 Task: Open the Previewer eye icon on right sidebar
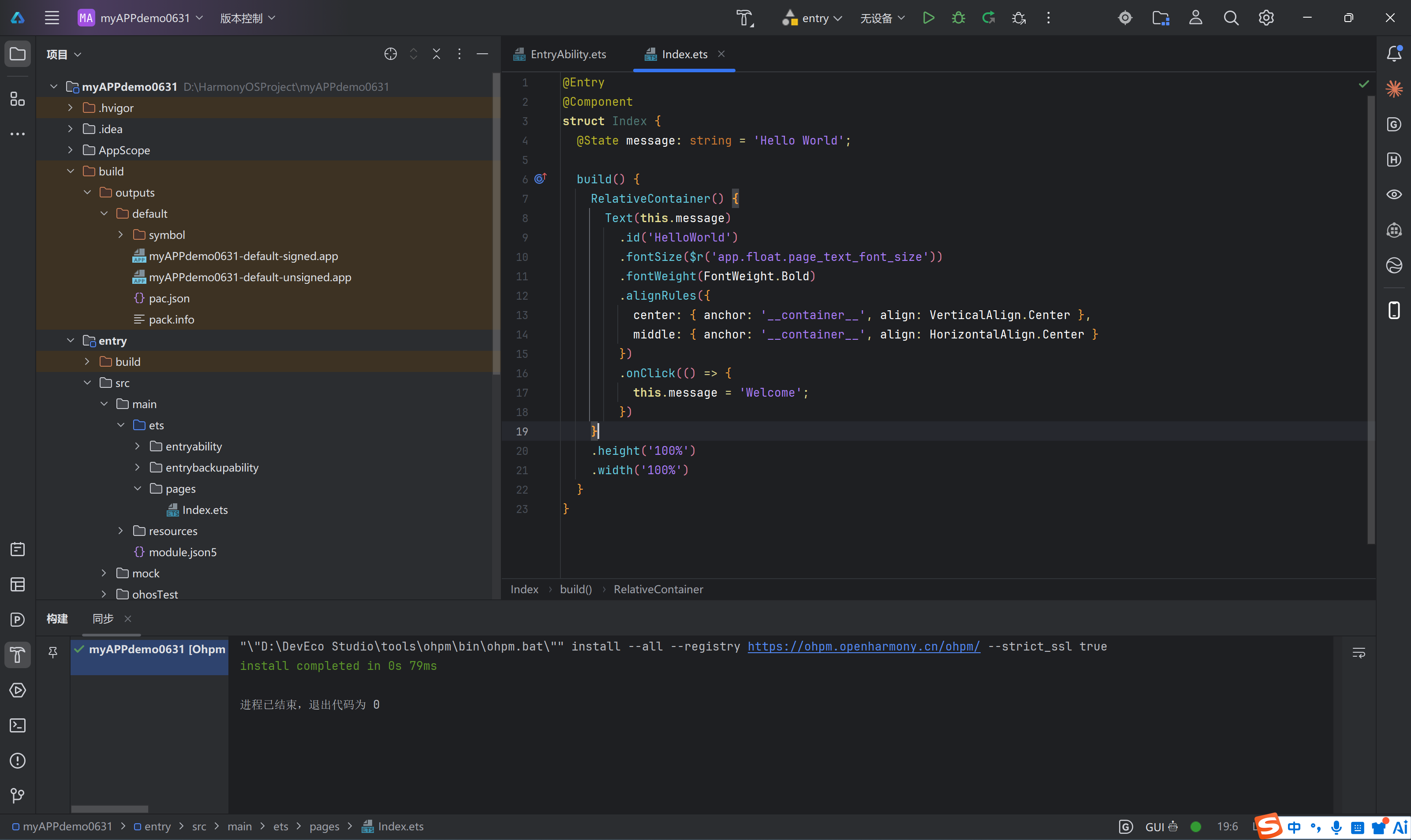coord(1394,195)
